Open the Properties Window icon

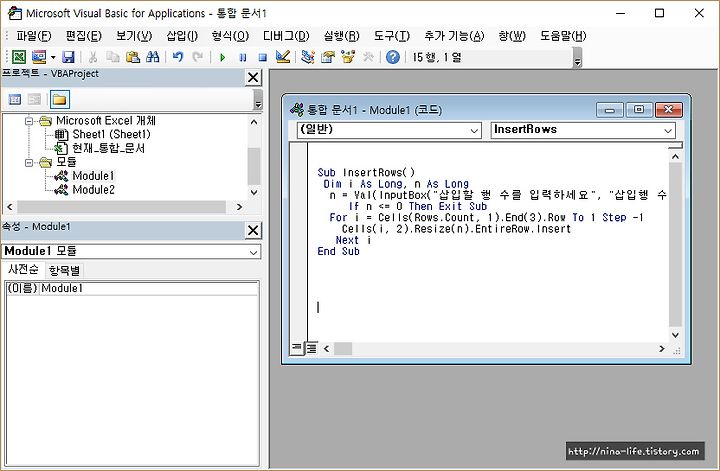328,57
